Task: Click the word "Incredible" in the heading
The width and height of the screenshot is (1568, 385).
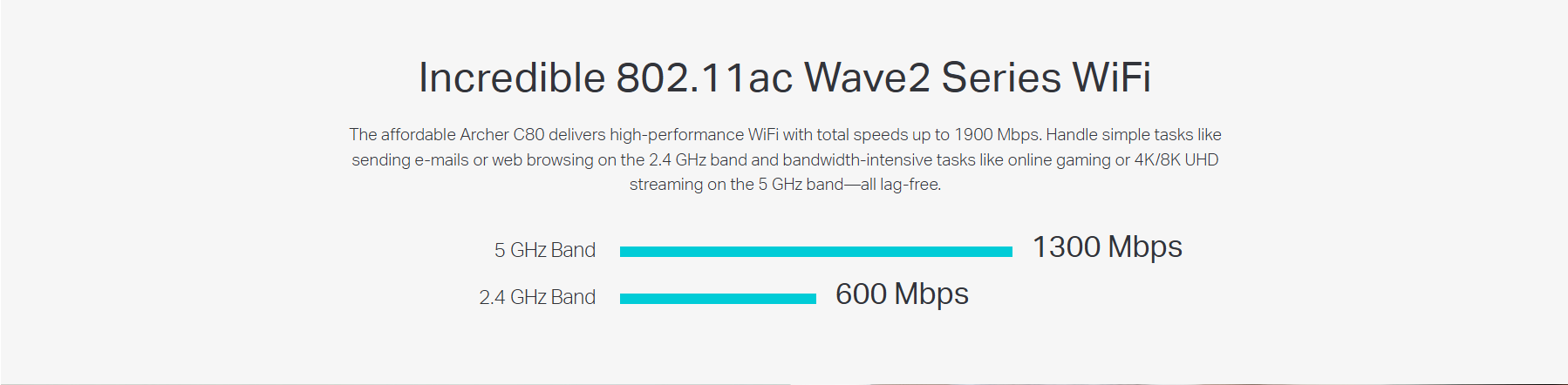Action: [x=511, y=78]
